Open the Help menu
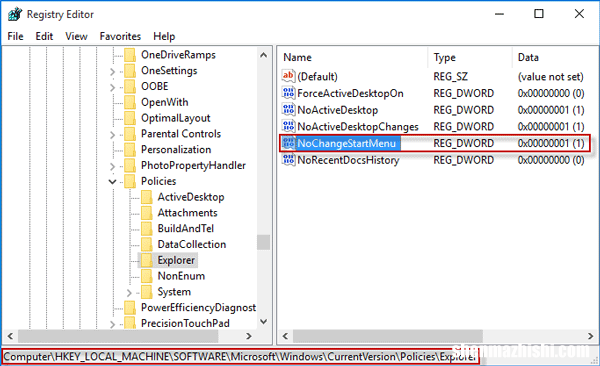This screenshot has height=366, width=600. pyautogui.click(x=164, y=36)
